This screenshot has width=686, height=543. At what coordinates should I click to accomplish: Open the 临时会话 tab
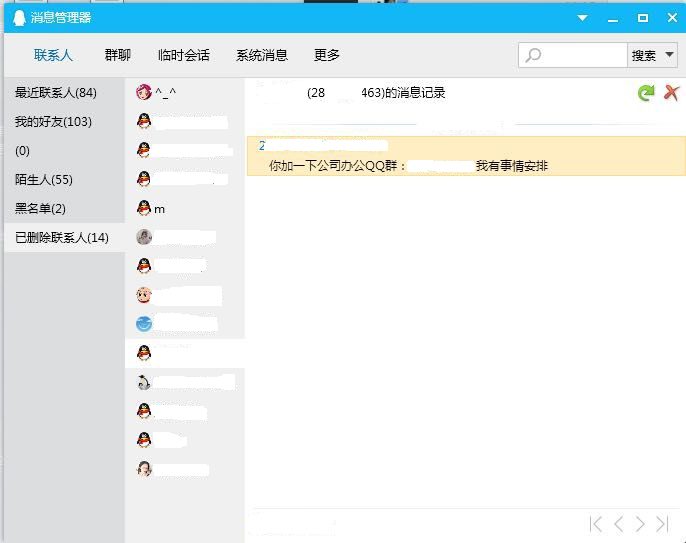click(x=184, y=55)
